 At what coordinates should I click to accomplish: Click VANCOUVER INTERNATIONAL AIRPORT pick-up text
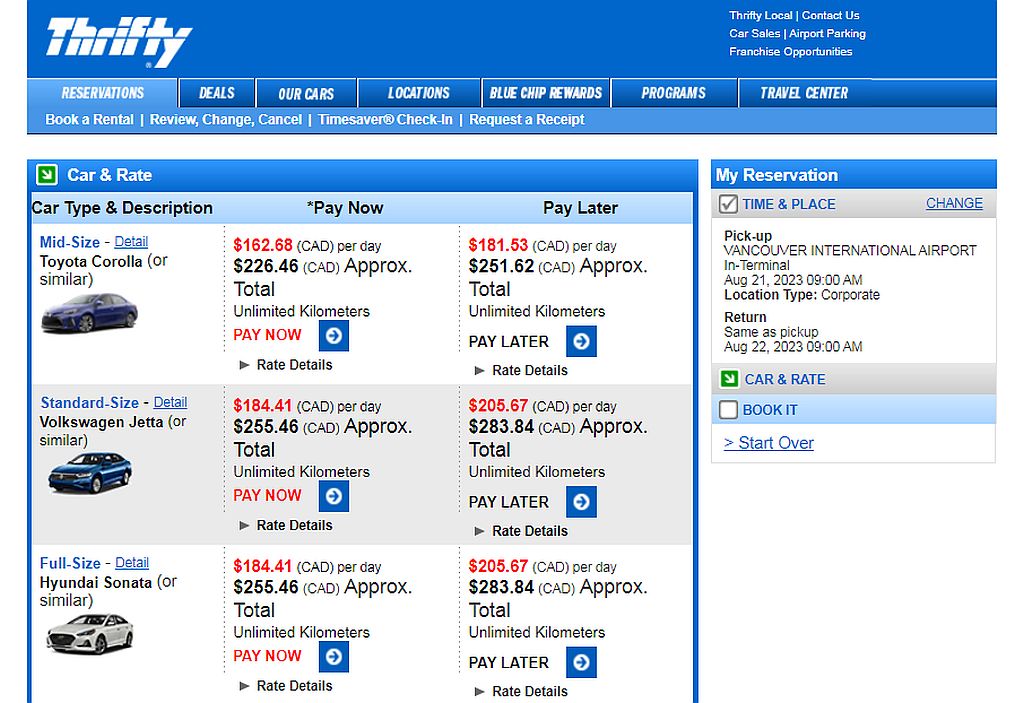click(850, 251)
